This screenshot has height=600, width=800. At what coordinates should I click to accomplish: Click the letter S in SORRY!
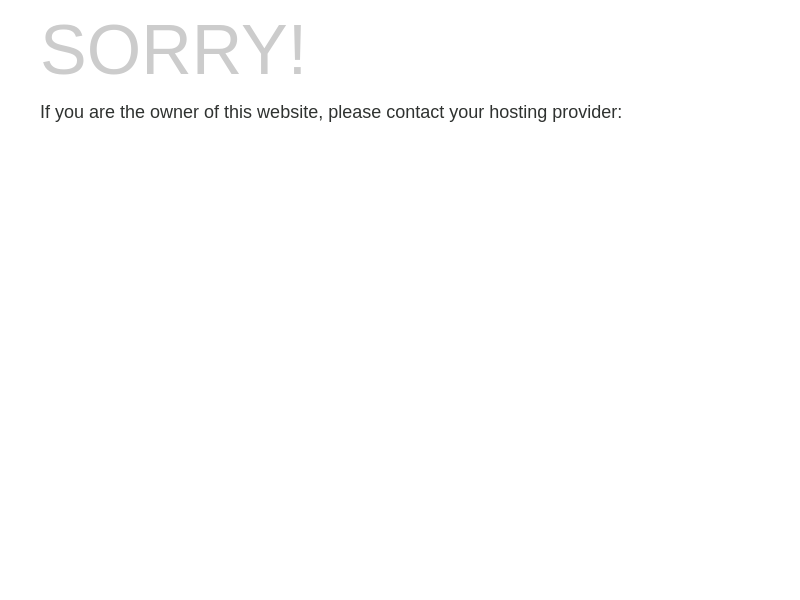click(63, 49)
